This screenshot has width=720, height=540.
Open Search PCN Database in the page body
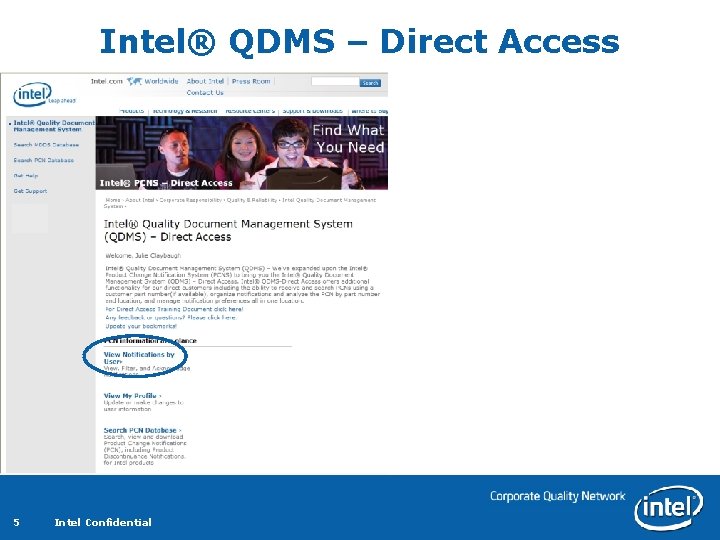click(x=142, y=430)
